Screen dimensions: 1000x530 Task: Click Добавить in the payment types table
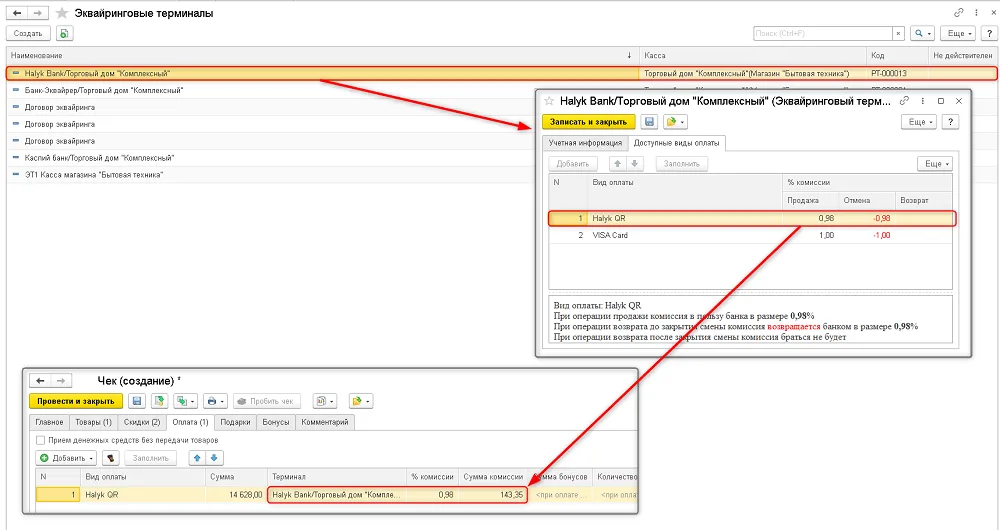tap(573, 164)
